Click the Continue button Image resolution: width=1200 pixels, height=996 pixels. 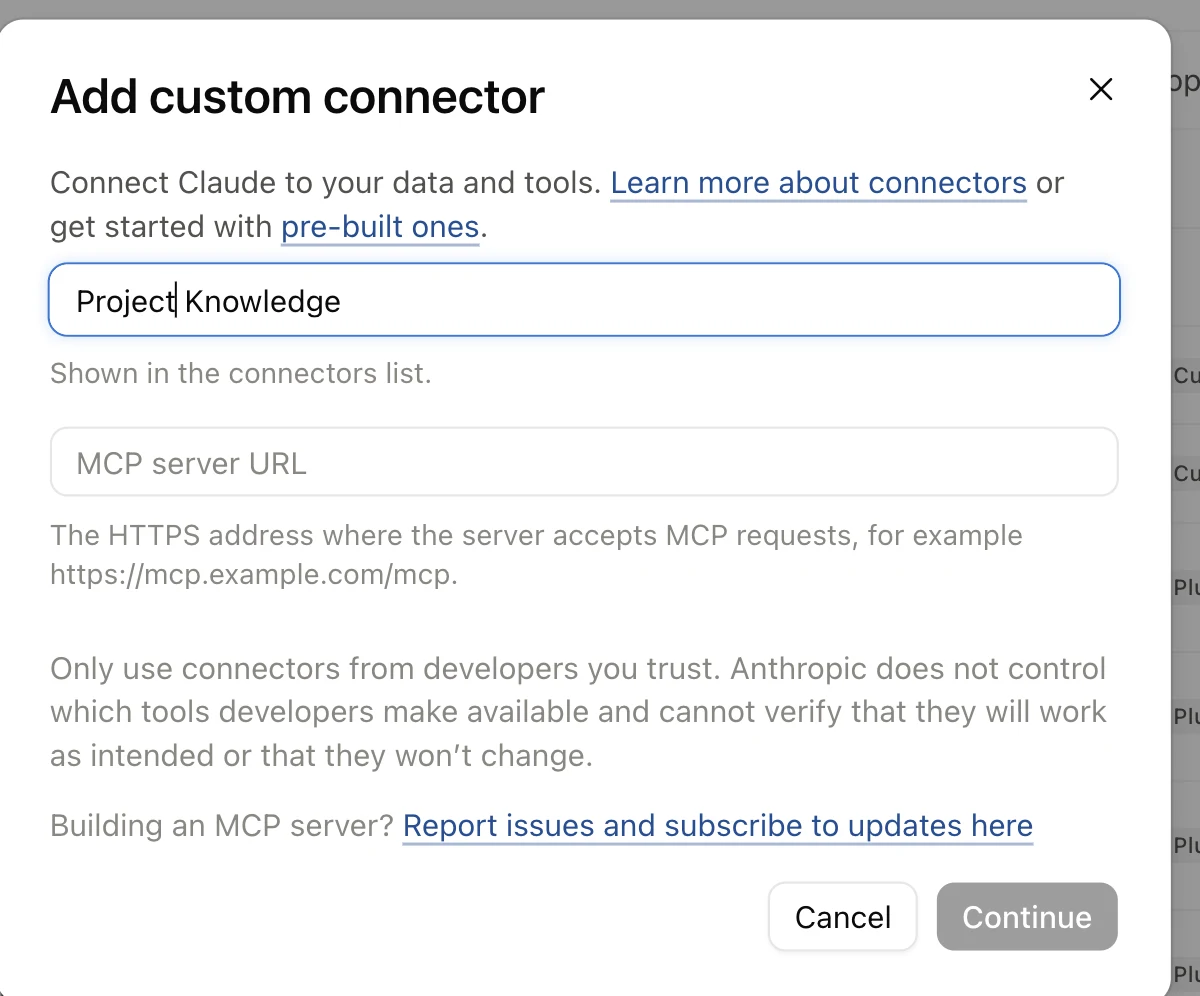1027,917
